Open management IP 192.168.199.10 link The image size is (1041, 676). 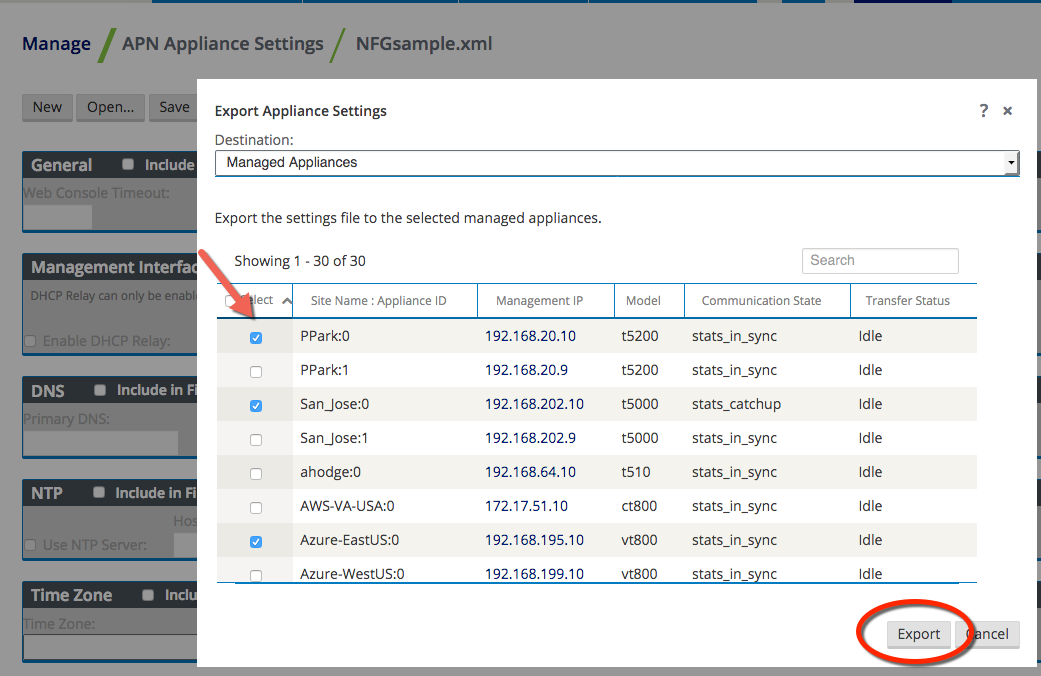coord(534,574)
